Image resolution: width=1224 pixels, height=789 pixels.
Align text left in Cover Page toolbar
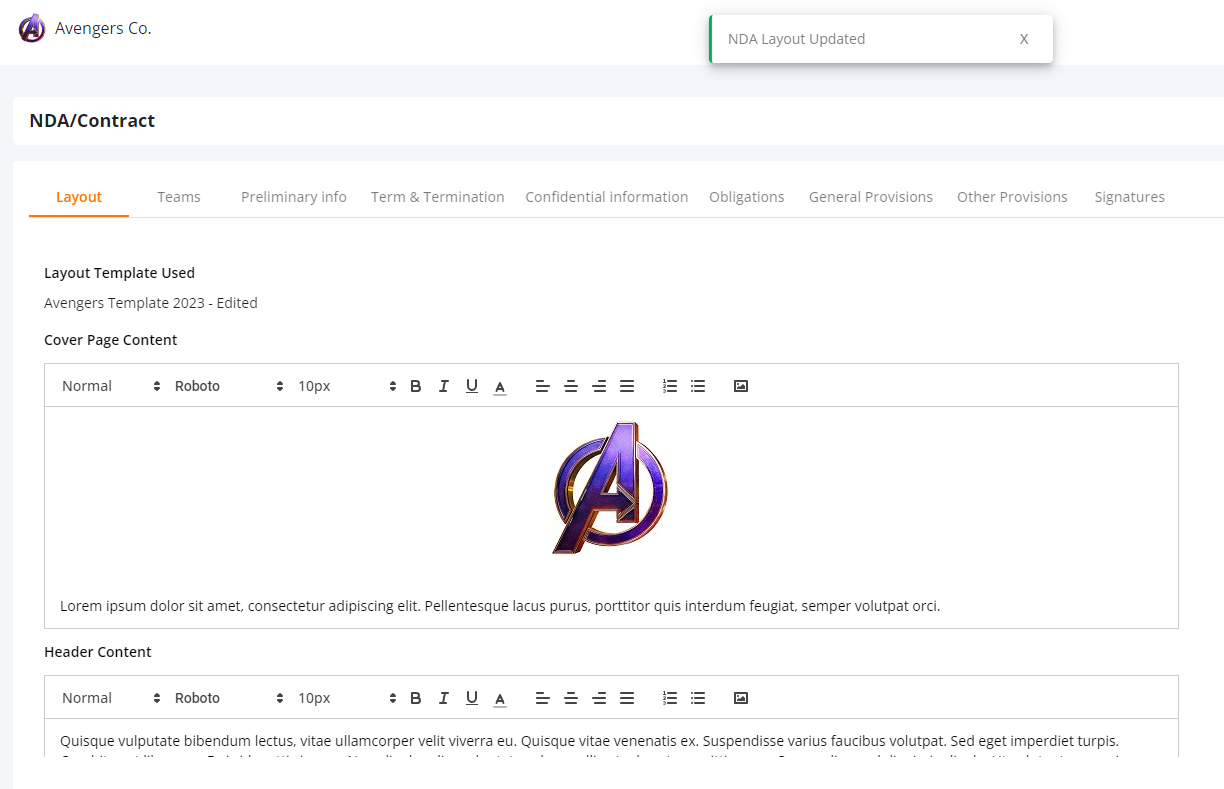pos(543,386)
